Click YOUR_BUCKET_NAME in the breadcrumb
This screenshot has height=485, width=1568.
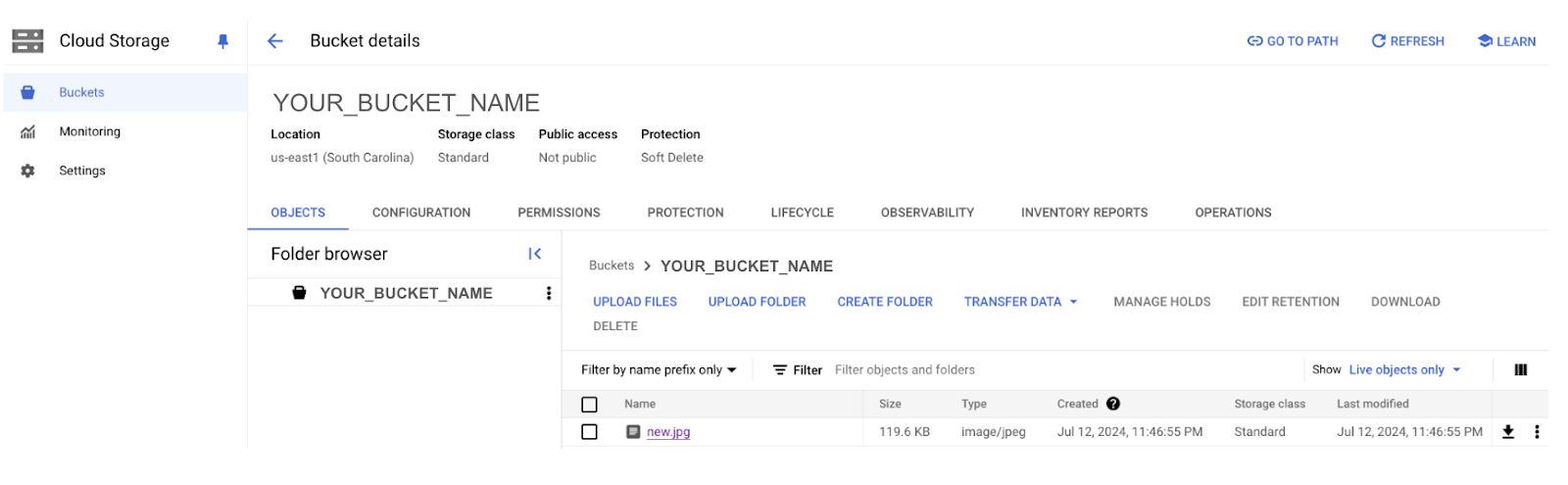(747, 267)
